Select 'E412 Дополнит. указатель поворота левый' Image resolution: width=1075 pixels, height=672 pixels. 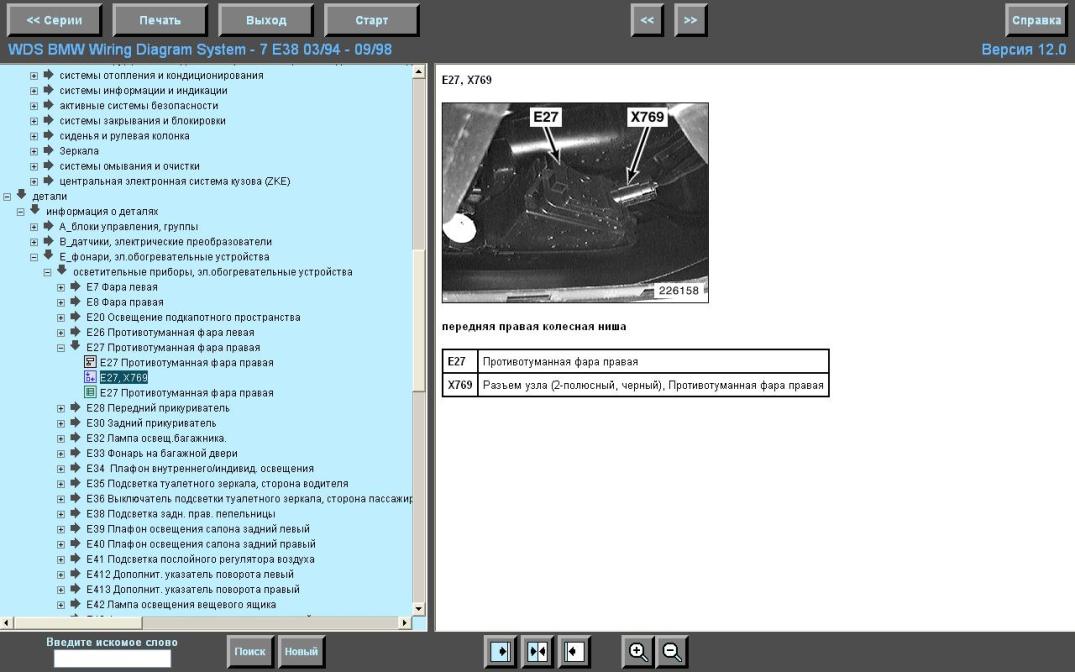[190, 574]
